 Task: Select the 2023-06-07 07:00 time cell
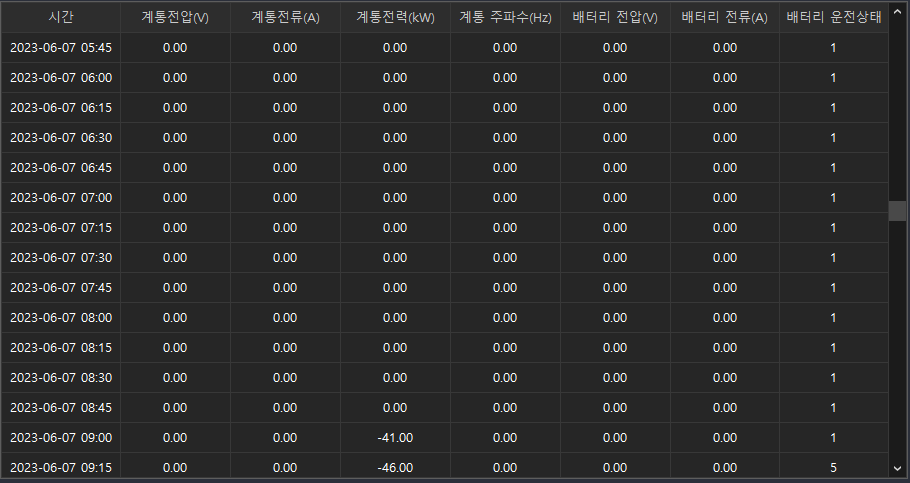pyautogui.click(x=61, y=198)
